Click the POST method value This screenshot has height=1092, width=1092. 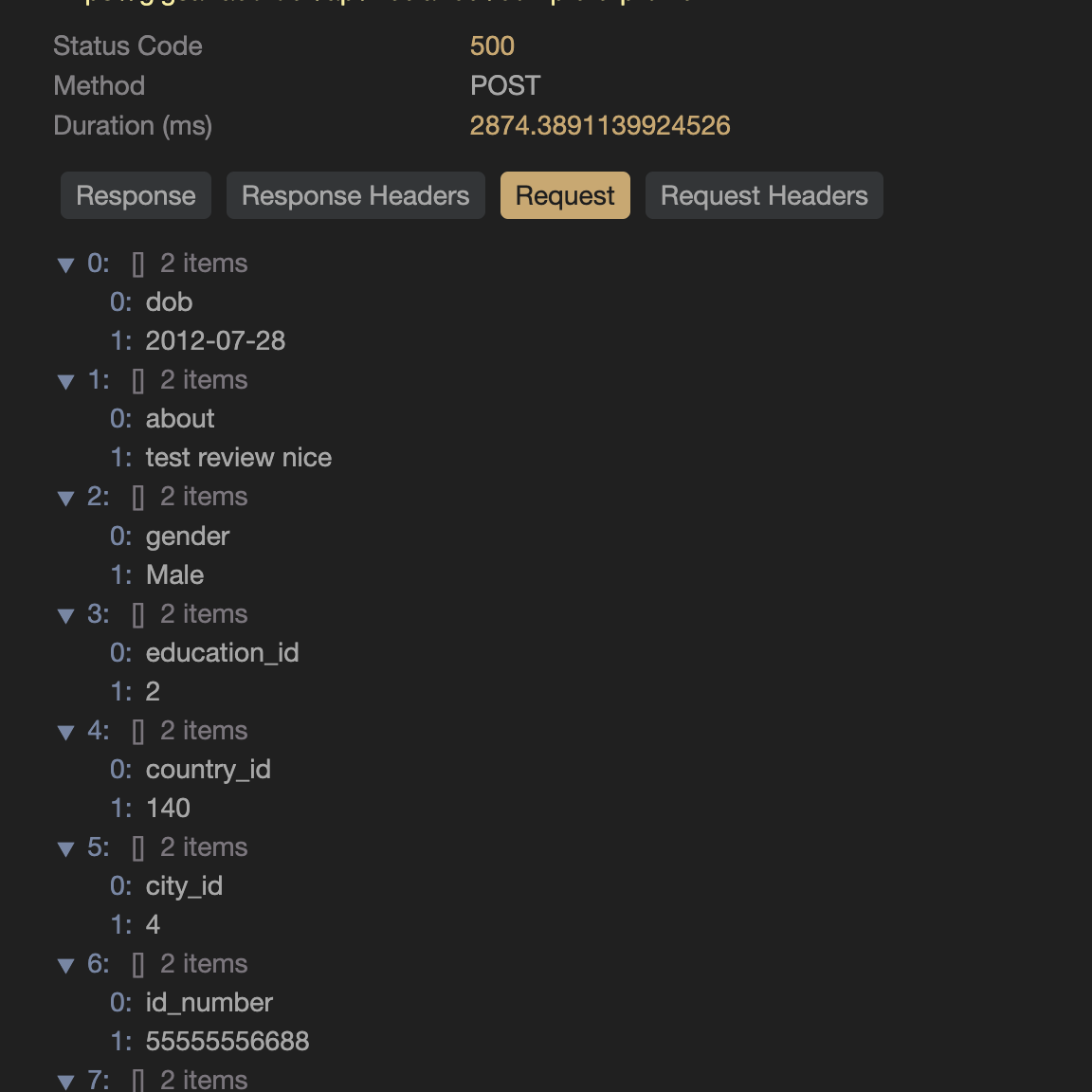tap(505, 85)
